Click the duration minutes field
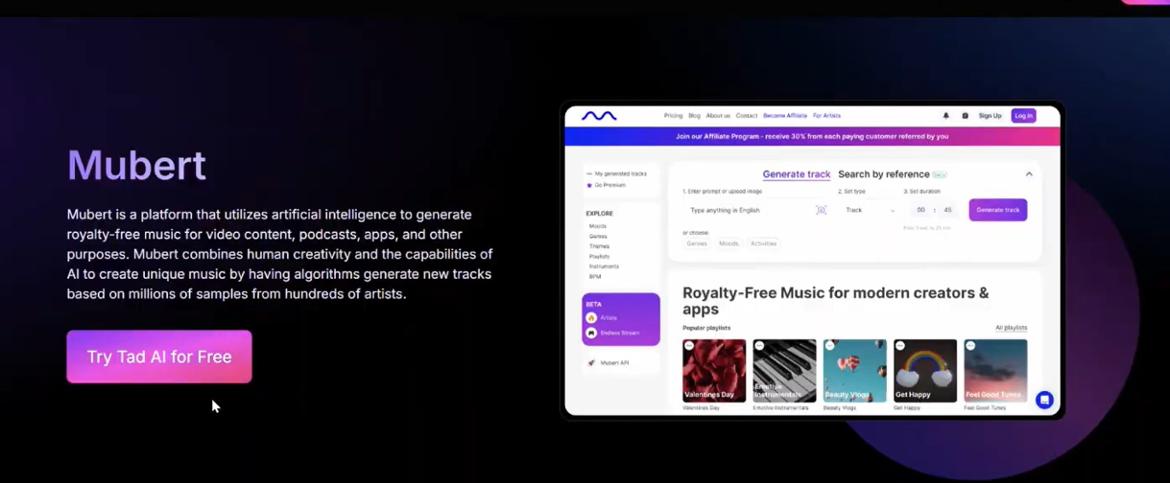The width and height of the screenshot is (1170, 483). click(921, 211)
